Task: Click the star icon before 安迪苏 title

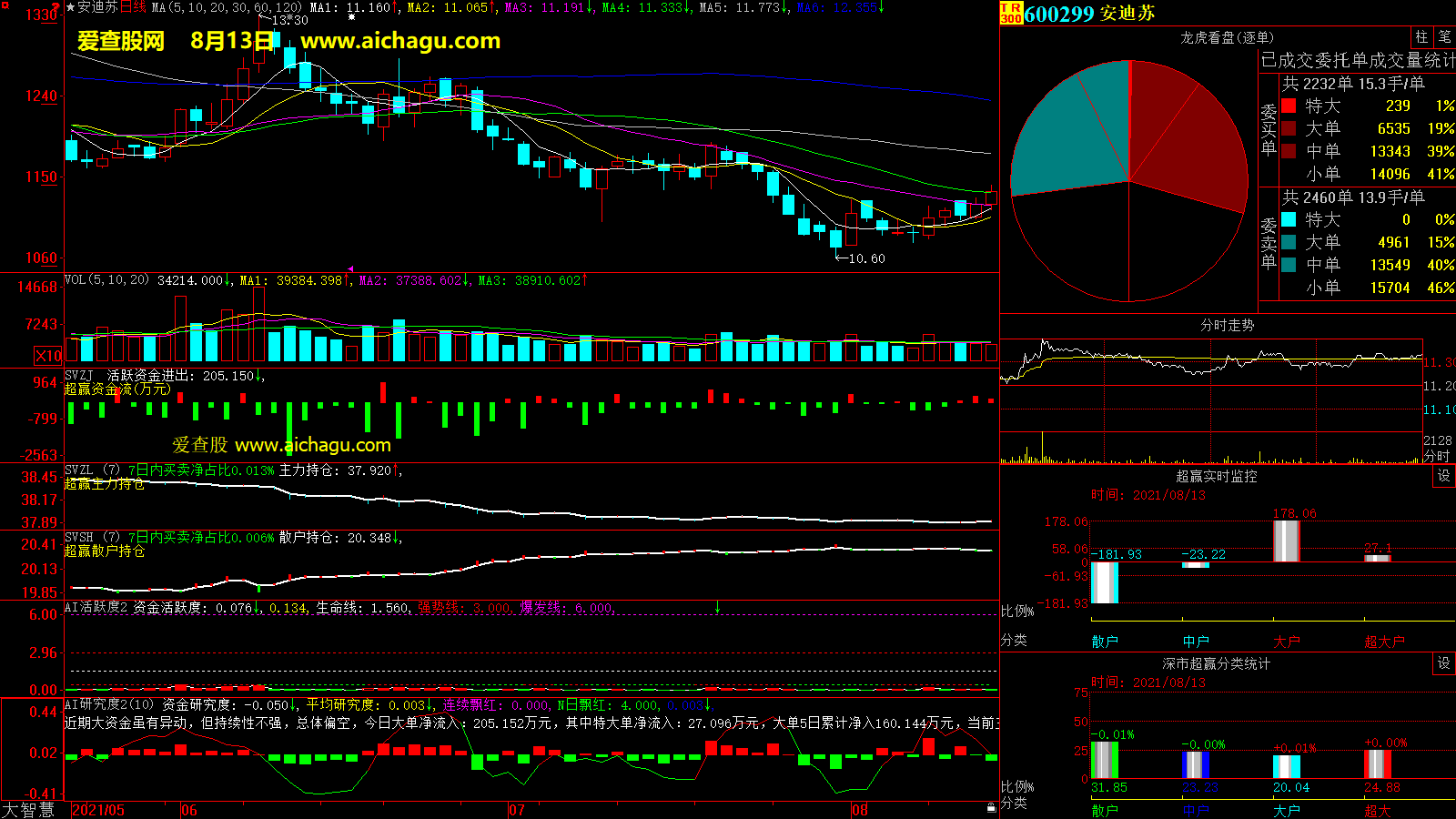Action: 71,7
